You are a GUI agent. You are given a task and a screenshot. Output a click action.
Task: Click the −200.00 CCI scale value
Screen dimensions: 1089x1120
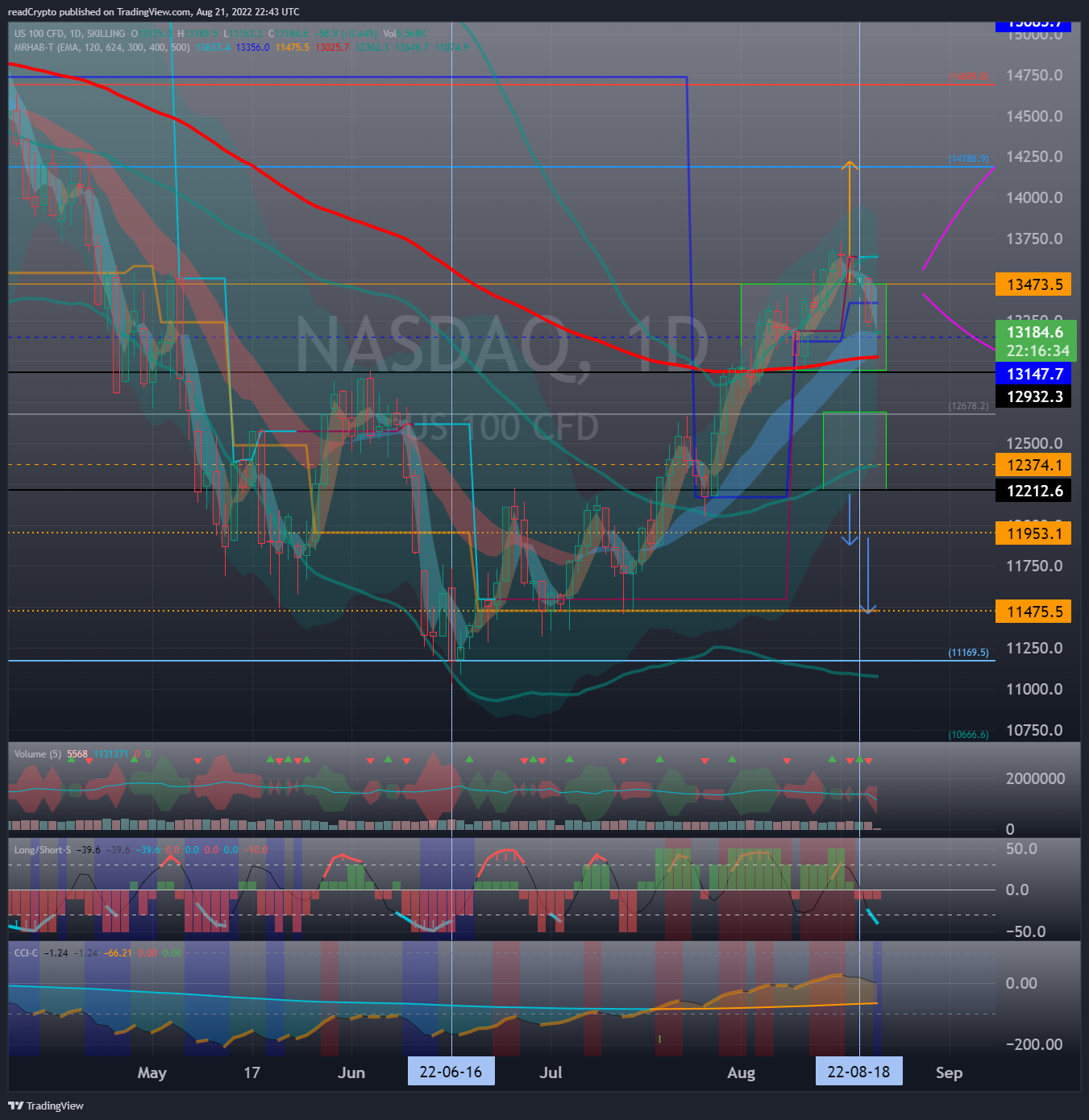coord(1034,1044)
